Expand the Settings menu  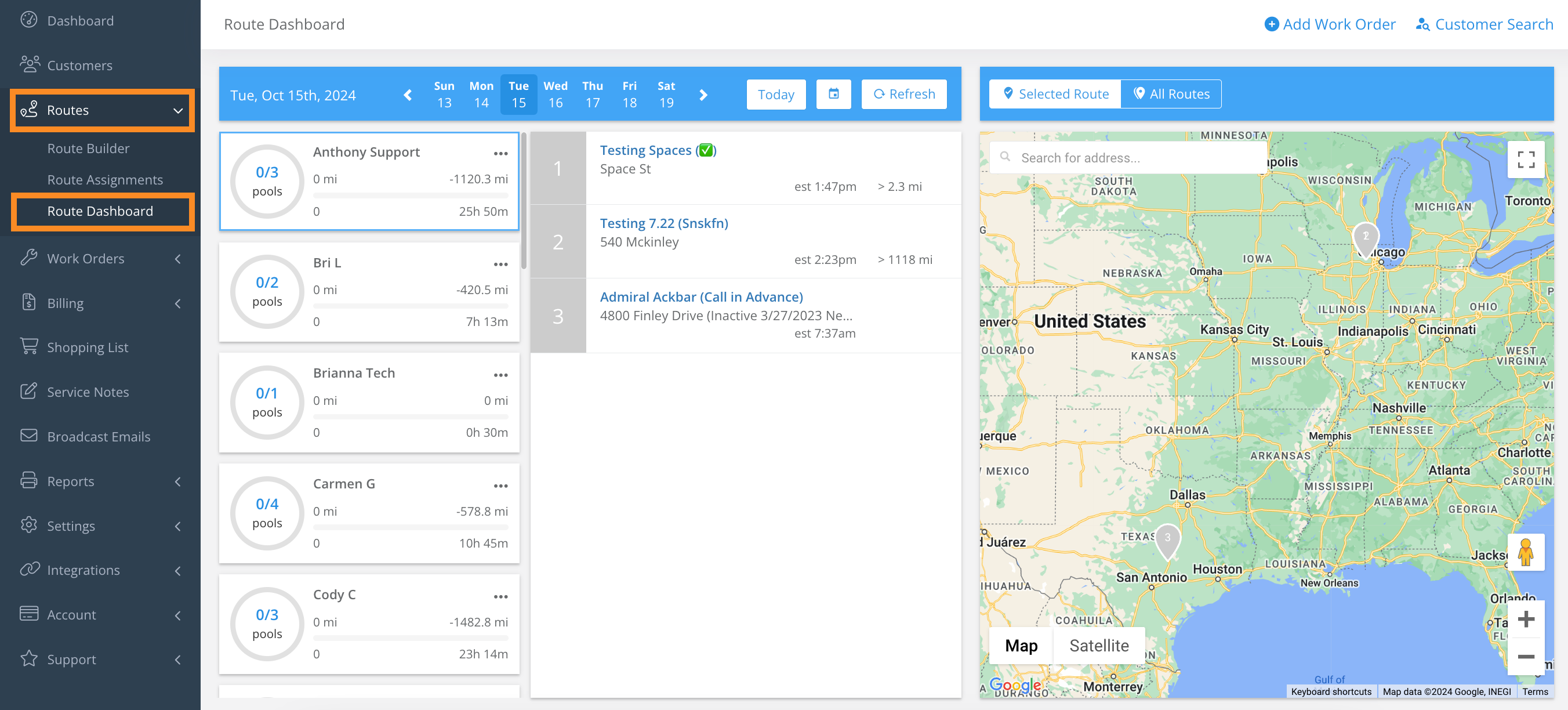point(100,526)
